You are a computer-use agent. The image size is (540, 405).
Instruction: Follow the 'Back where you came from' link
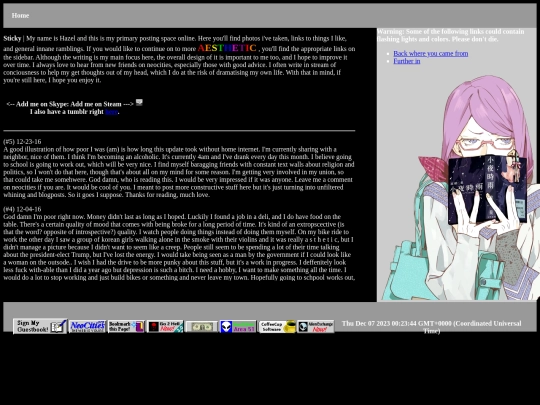pos(430,53)
